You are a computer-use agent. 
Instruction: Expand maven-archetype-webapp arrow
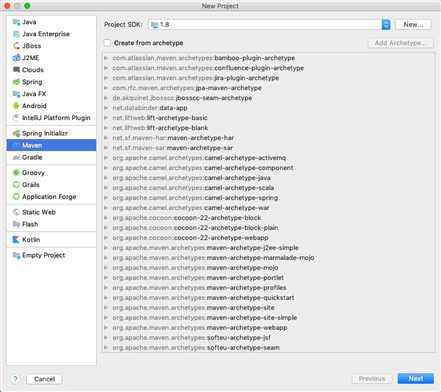(106, 328)
